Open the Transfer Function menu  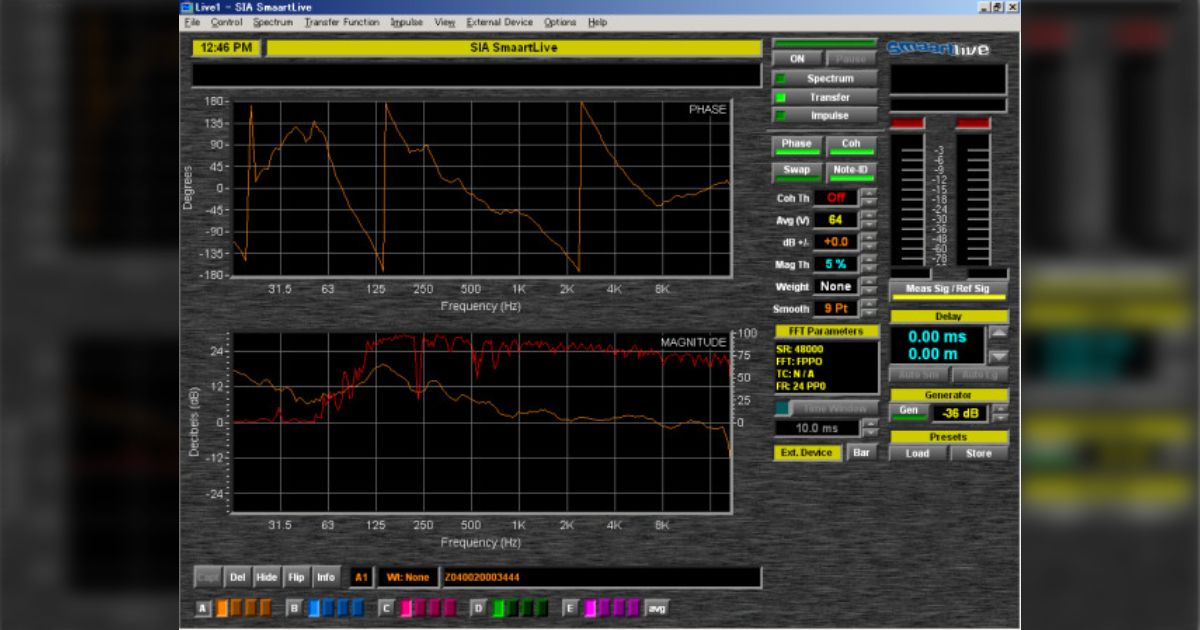(341, 22)
